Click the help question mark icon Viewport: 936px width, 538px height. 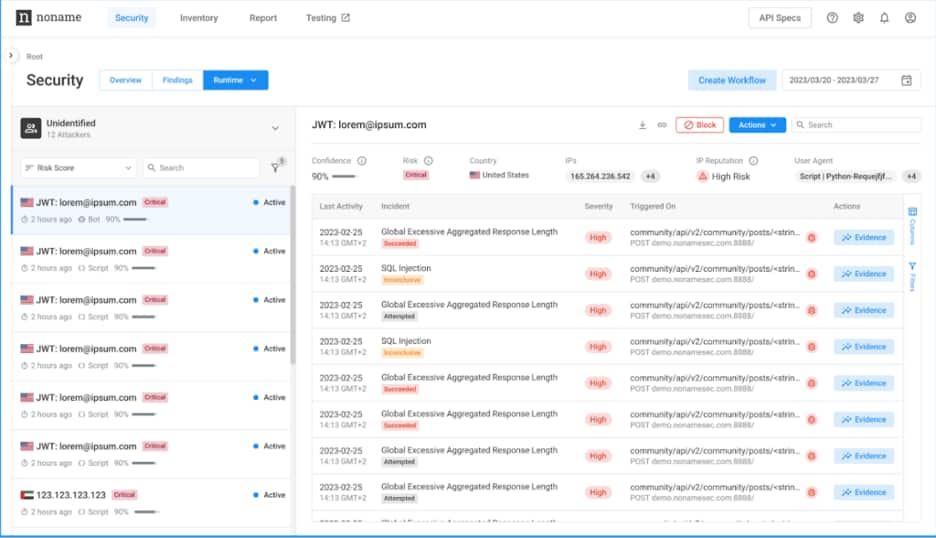pyautogui.click(x=832, y=18)
